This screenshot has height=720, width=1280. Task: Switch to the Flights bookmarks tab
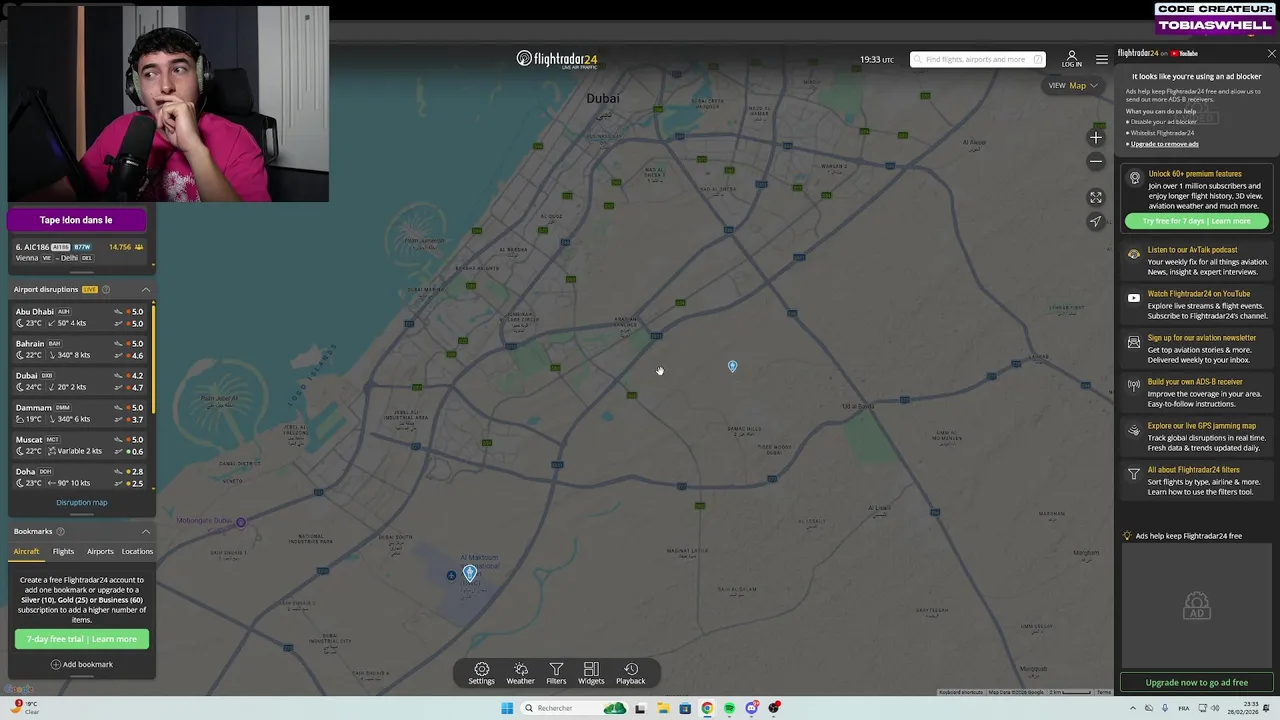pos(63,551)
